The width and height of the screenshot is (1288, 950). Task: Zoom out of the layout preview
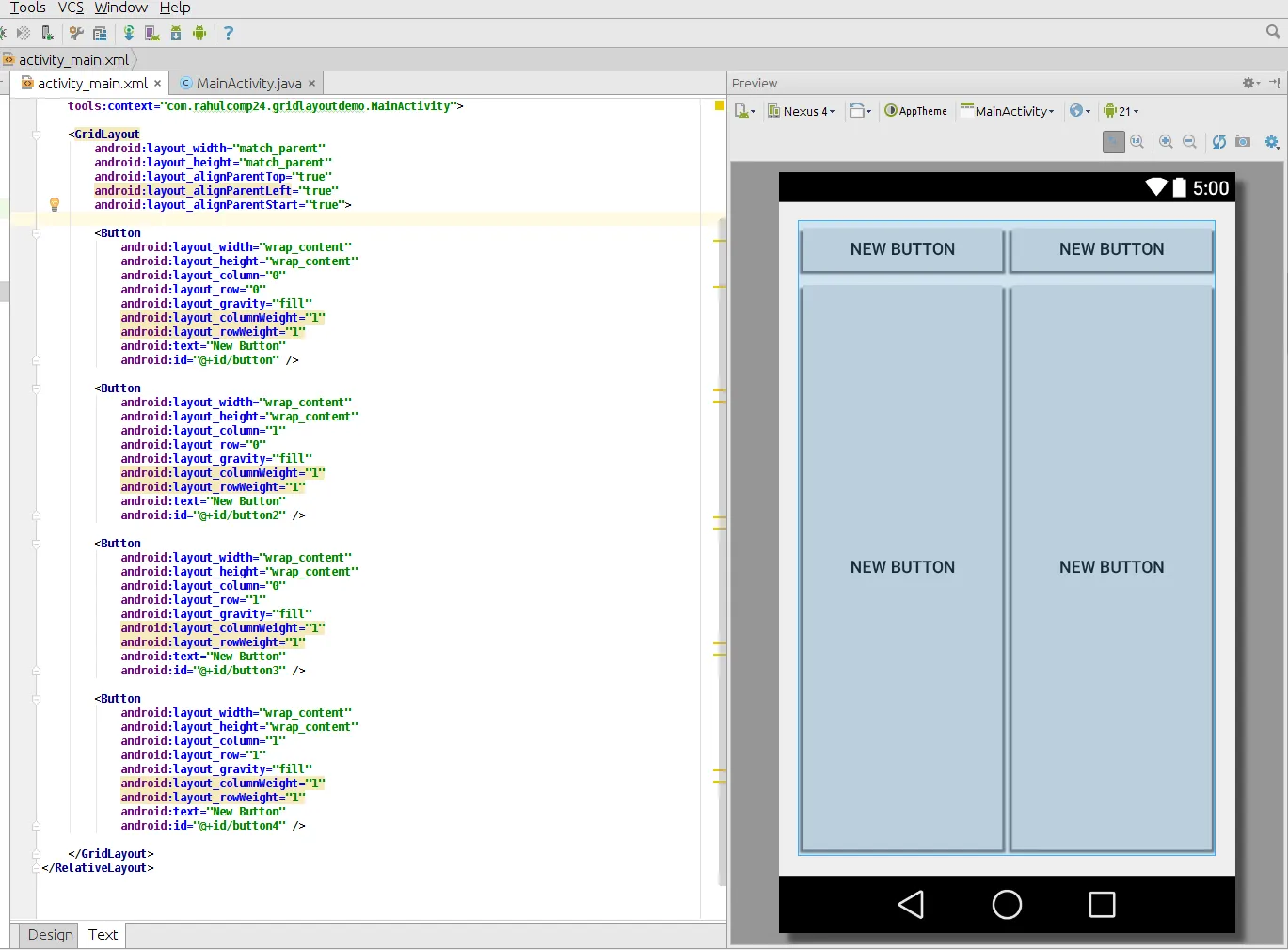pyautogui.click(x=1189, y=142)
